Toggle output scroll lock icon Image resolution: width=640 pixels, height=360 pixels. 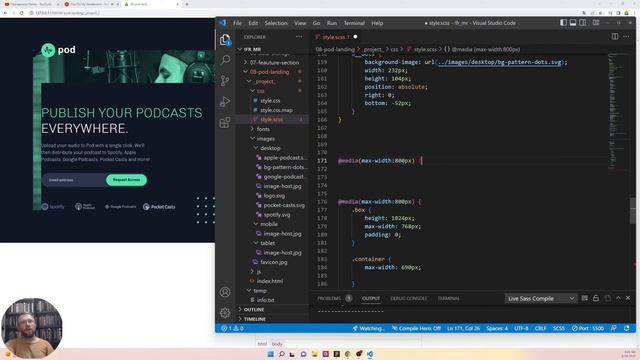coord(596,298)
